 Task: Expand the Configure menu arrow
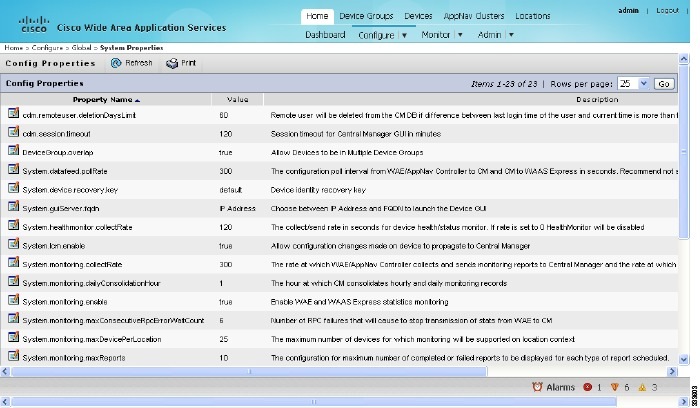point(404,35)
